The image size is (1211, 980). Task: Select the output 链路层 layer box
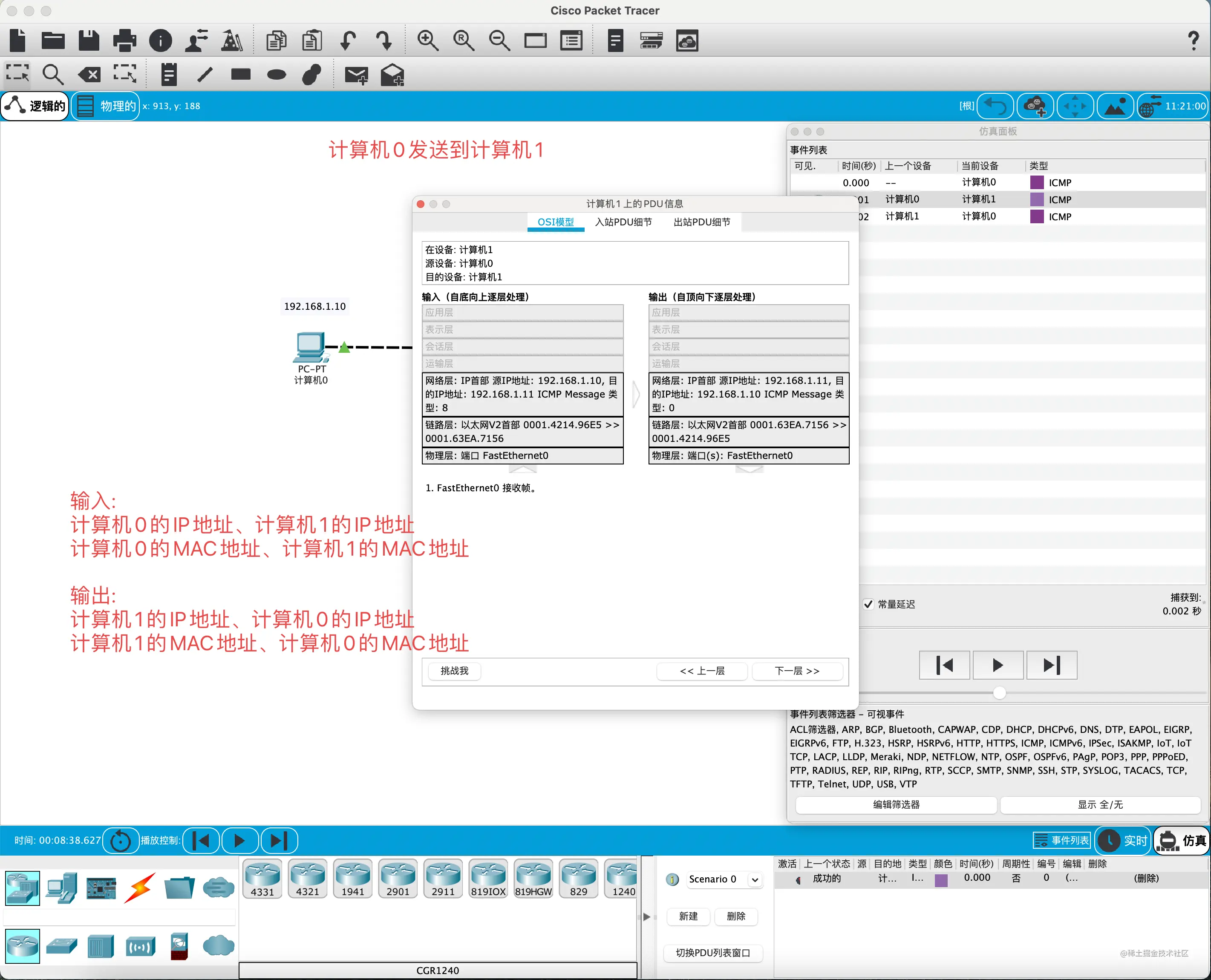point(749,431)
